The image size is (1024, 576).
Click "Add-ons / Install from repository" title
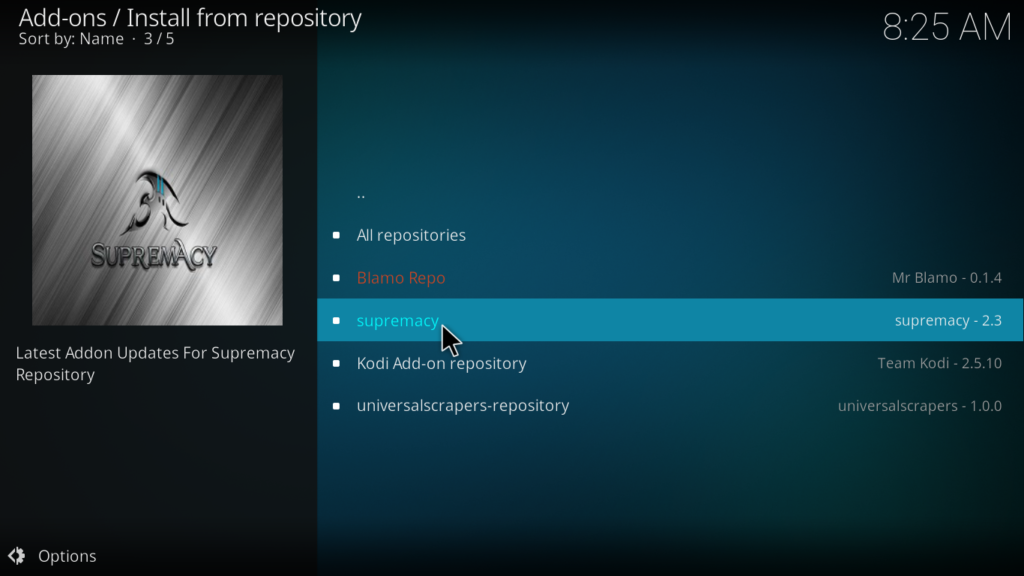[190, 18]
